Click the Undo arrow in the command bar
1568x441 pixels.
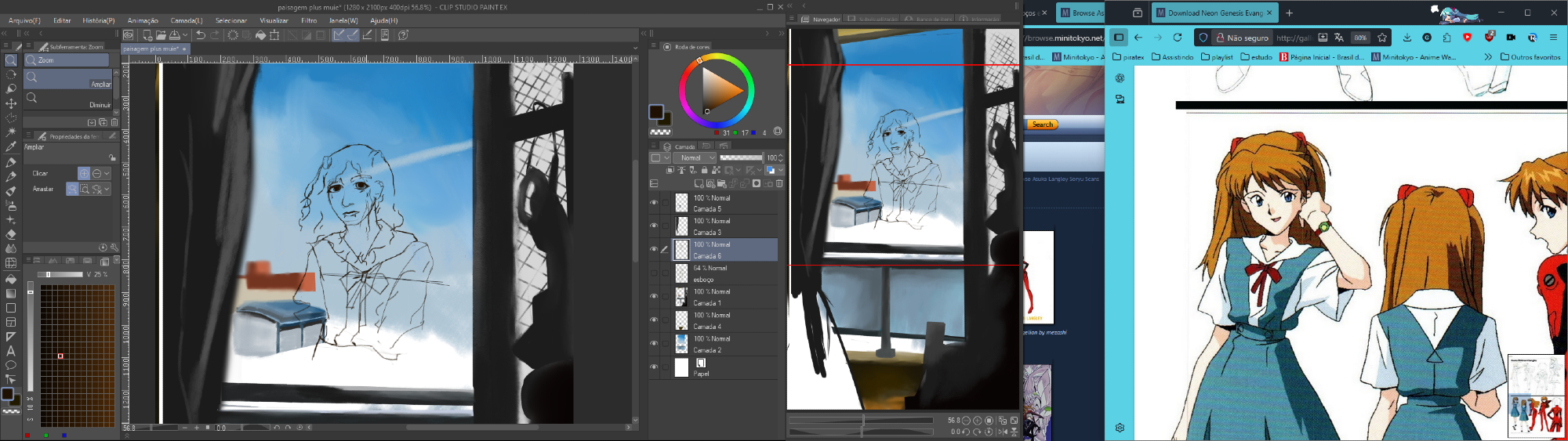[201, 35]
